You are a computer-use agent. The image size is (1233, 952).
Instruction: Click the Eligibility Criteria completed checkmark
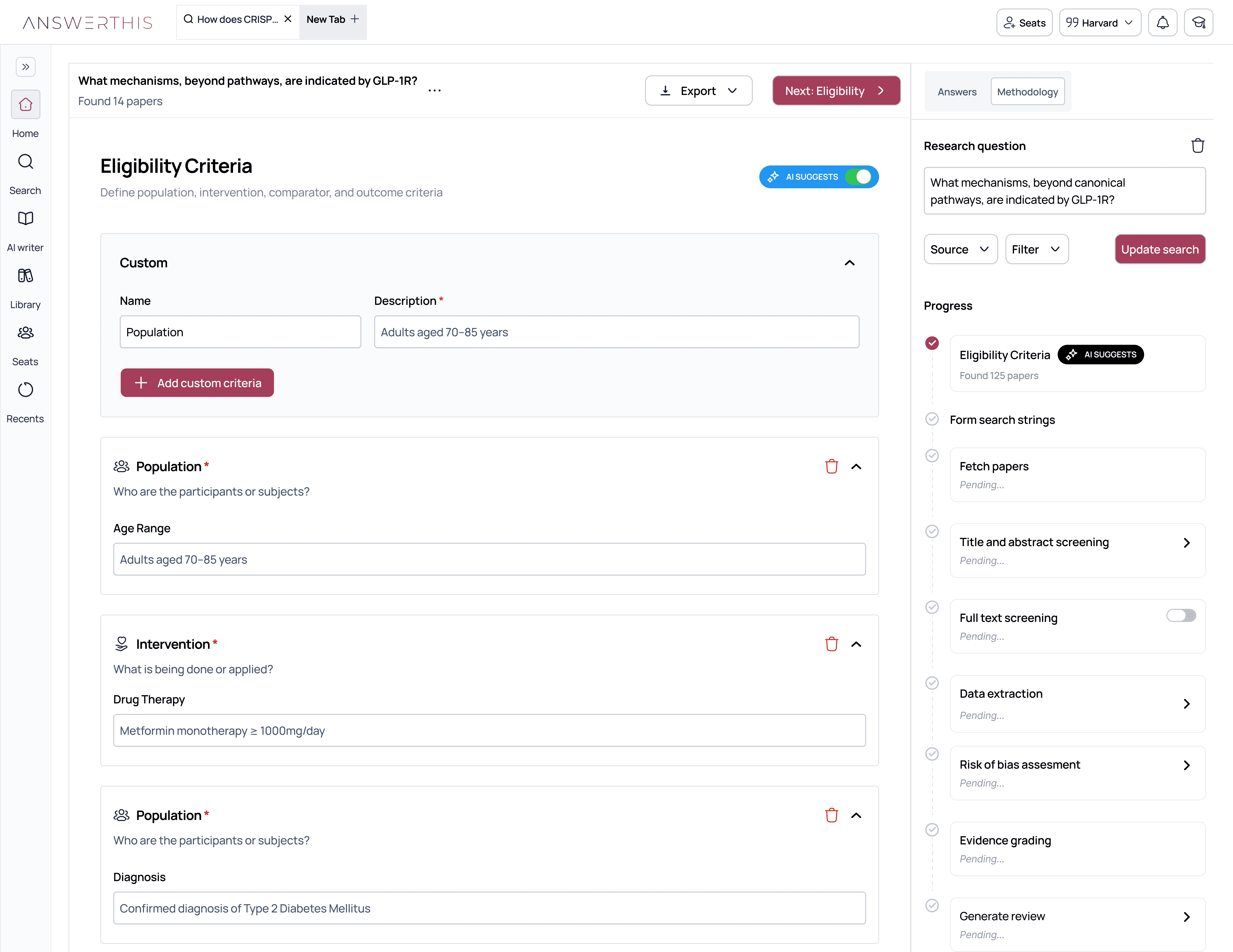pyautogui.click(x=932, y=343)
